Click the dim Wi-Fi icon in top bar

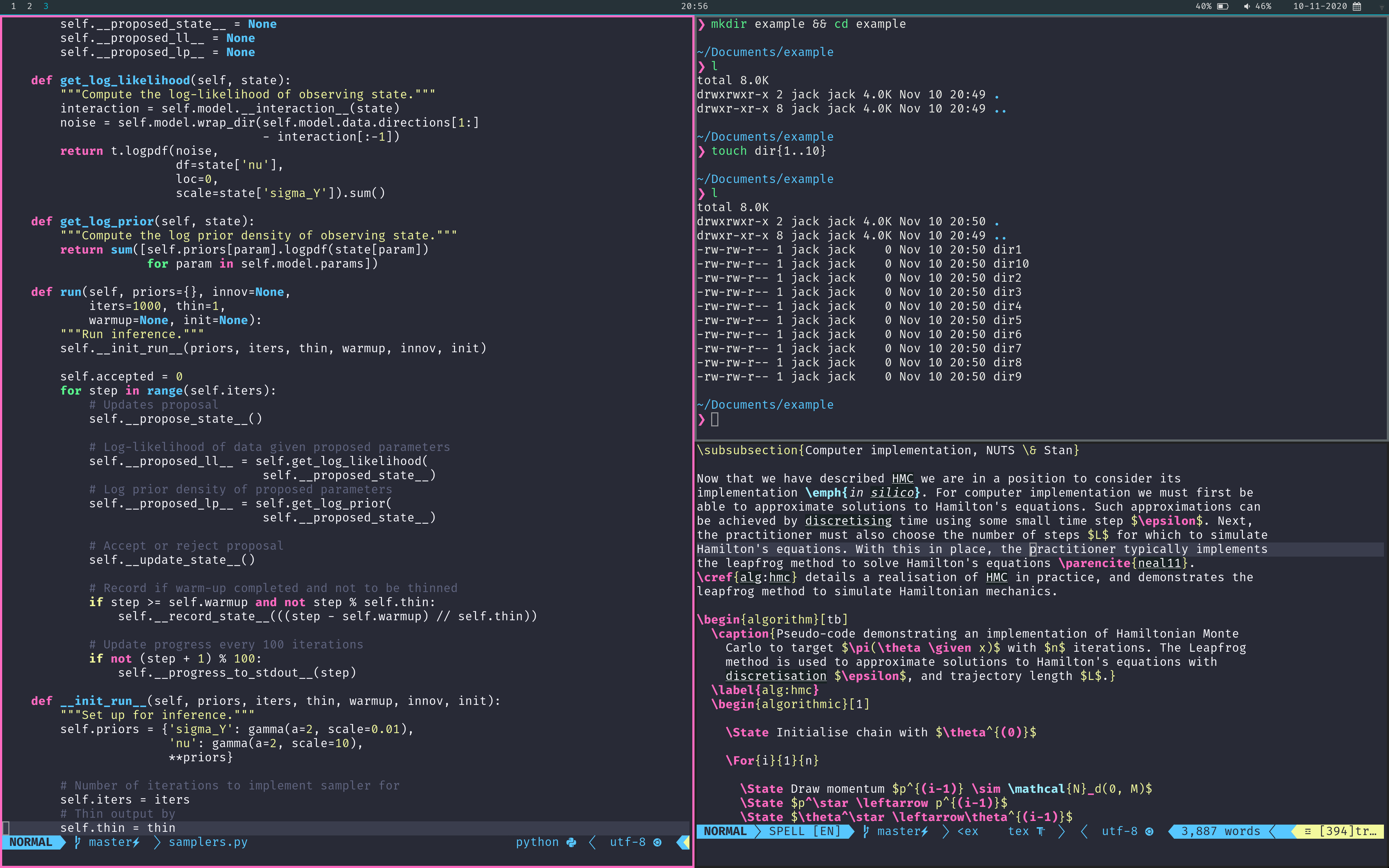tap(1381, 7)
